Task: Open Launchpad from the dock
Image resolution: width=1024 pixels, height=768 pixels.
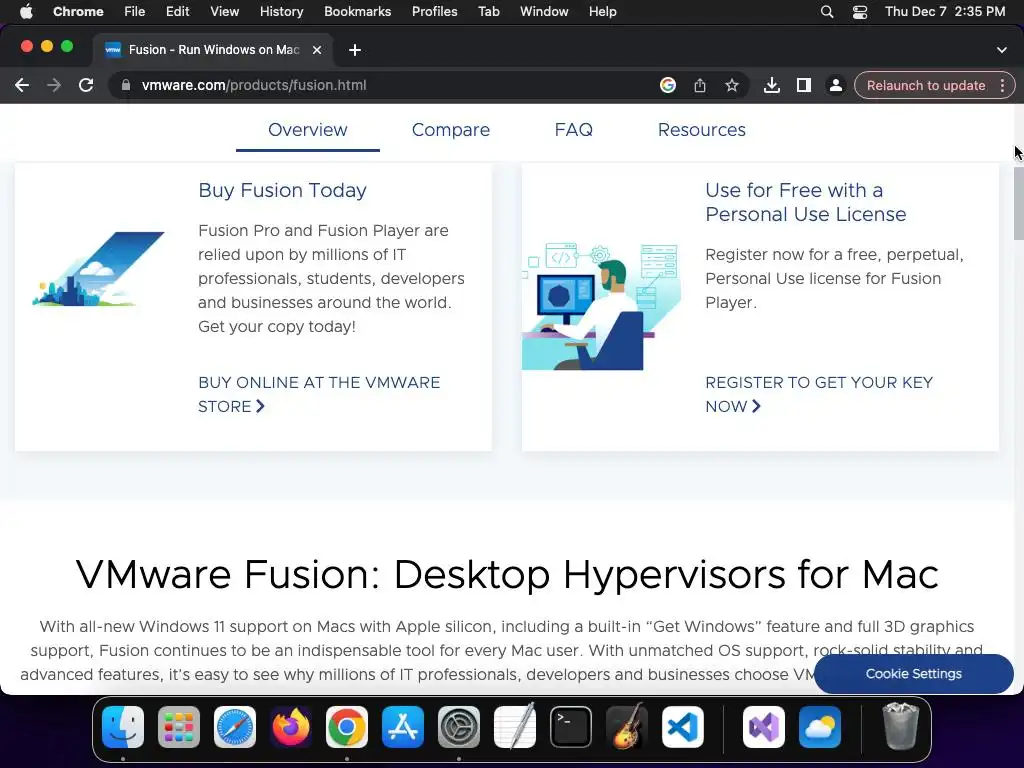Action: point(179,727)
